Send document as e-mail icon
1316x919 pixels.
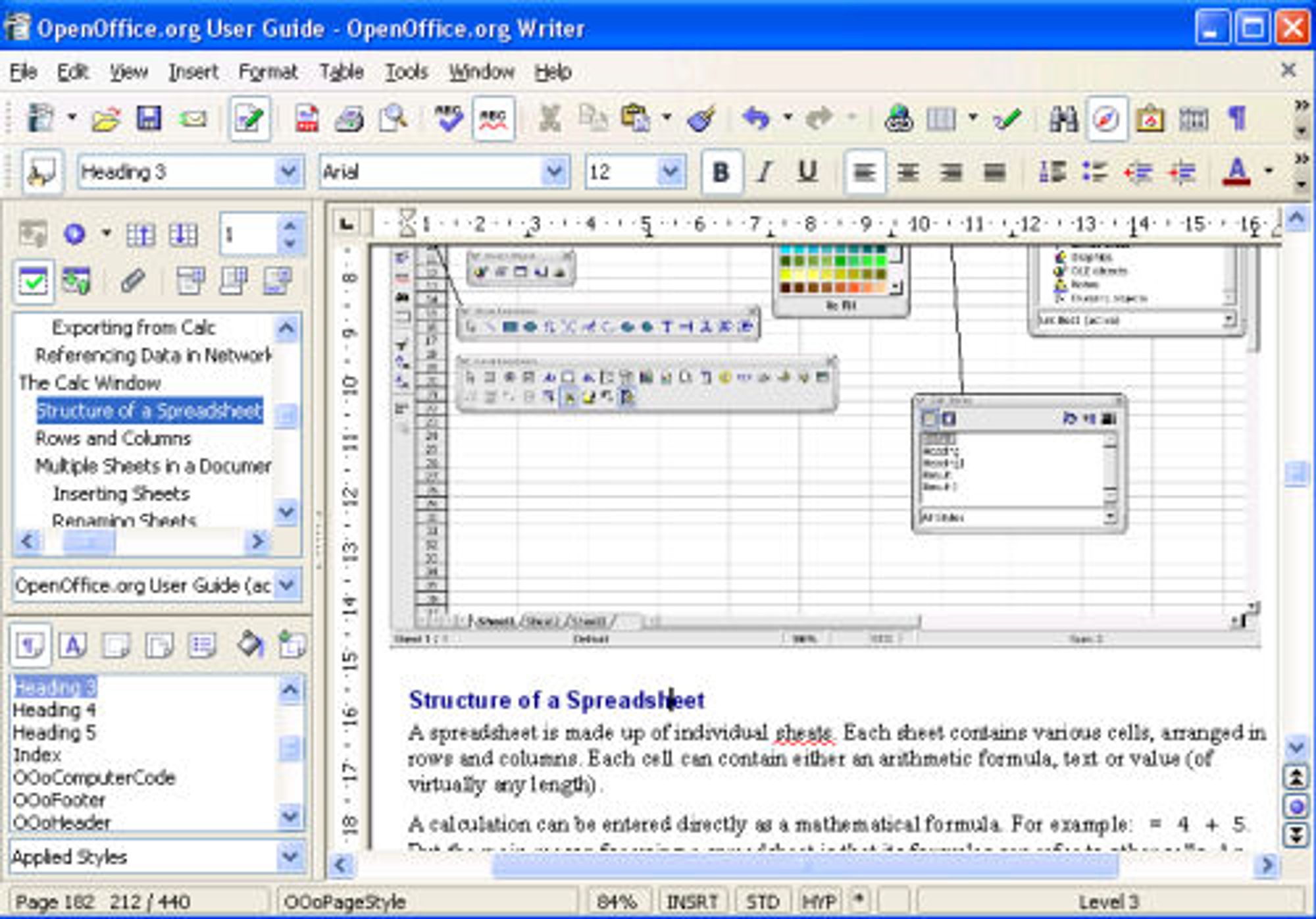point(193,119)
